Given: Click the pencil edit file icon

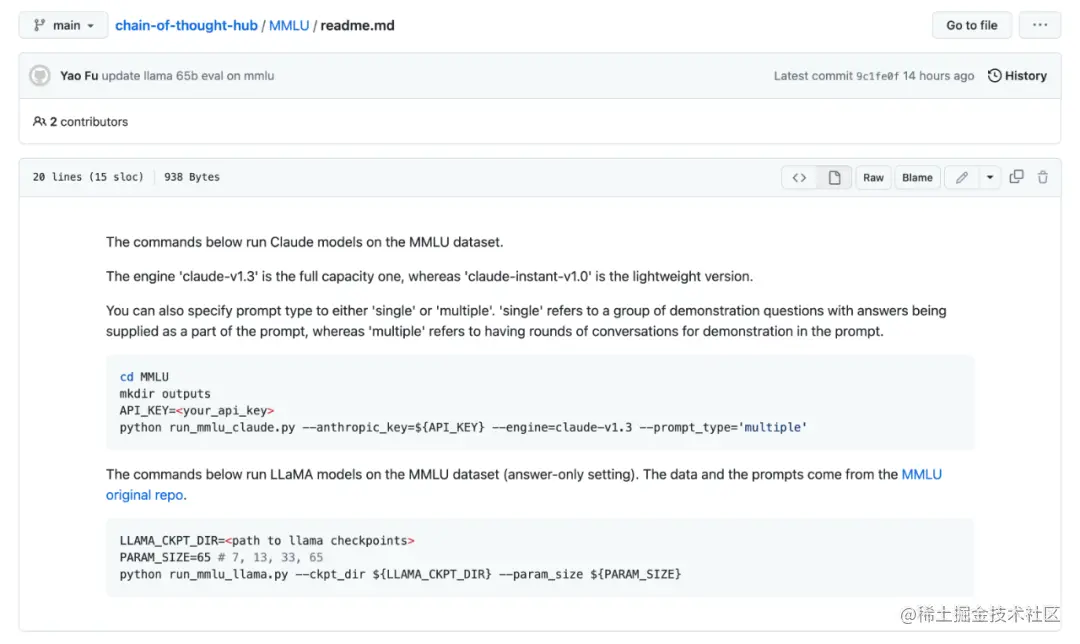Looking at the screenshot, I should (962, 178).
